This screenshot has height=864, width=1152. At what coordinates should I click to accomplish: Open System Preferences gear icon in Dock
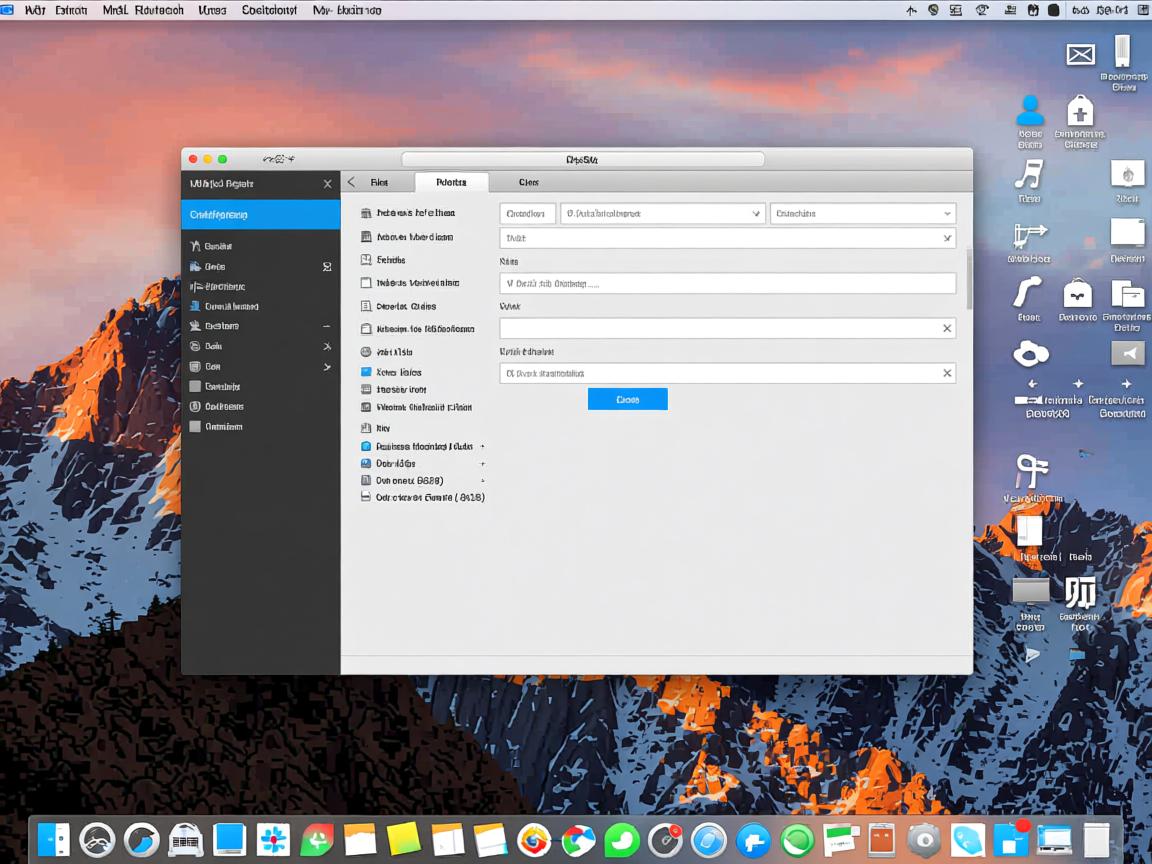pyautogui.click(x=923, y=840)
